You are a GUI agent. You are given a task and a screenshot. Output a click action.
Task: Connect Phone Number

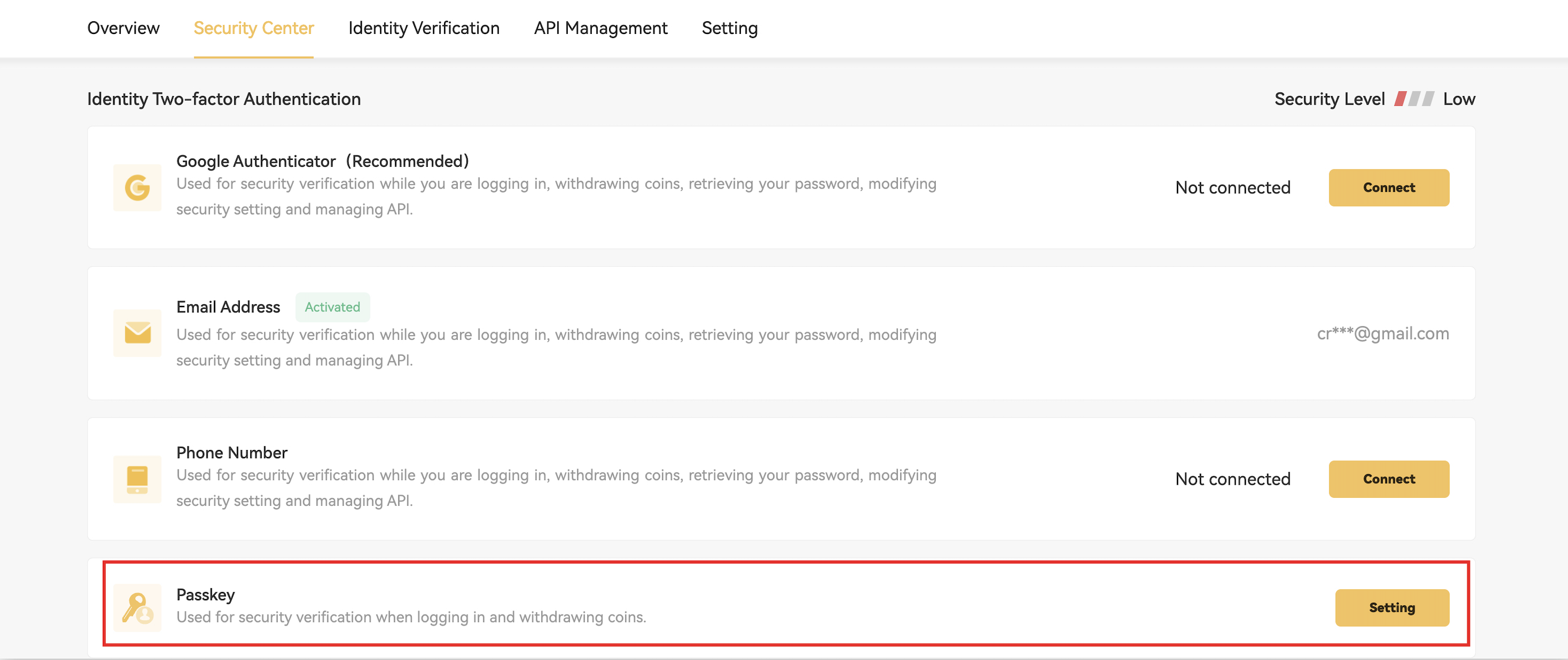1389,479
